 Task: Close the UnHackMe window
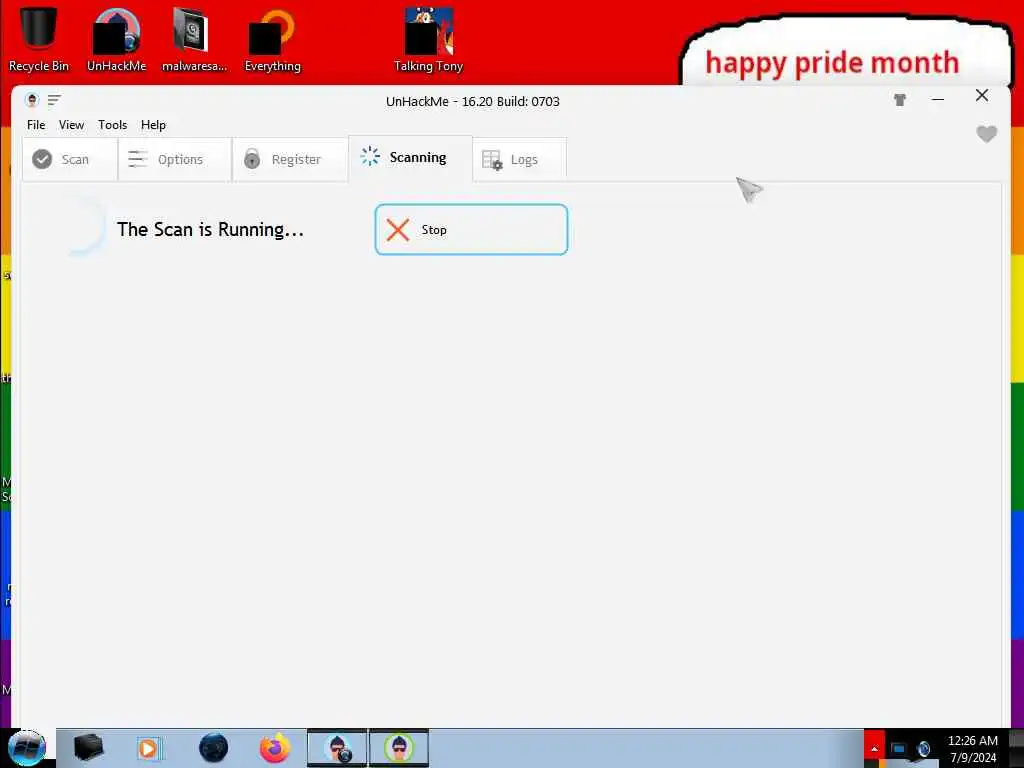click(982, 95)
